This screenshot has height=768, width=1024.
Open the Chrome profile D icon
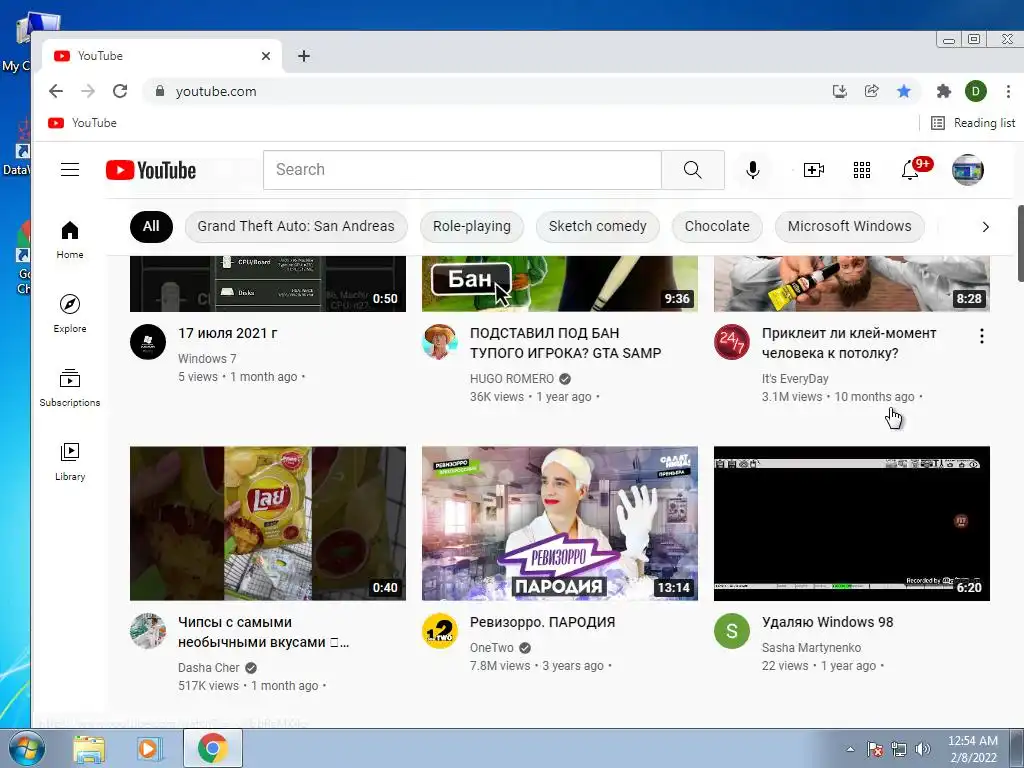[976, 91]
